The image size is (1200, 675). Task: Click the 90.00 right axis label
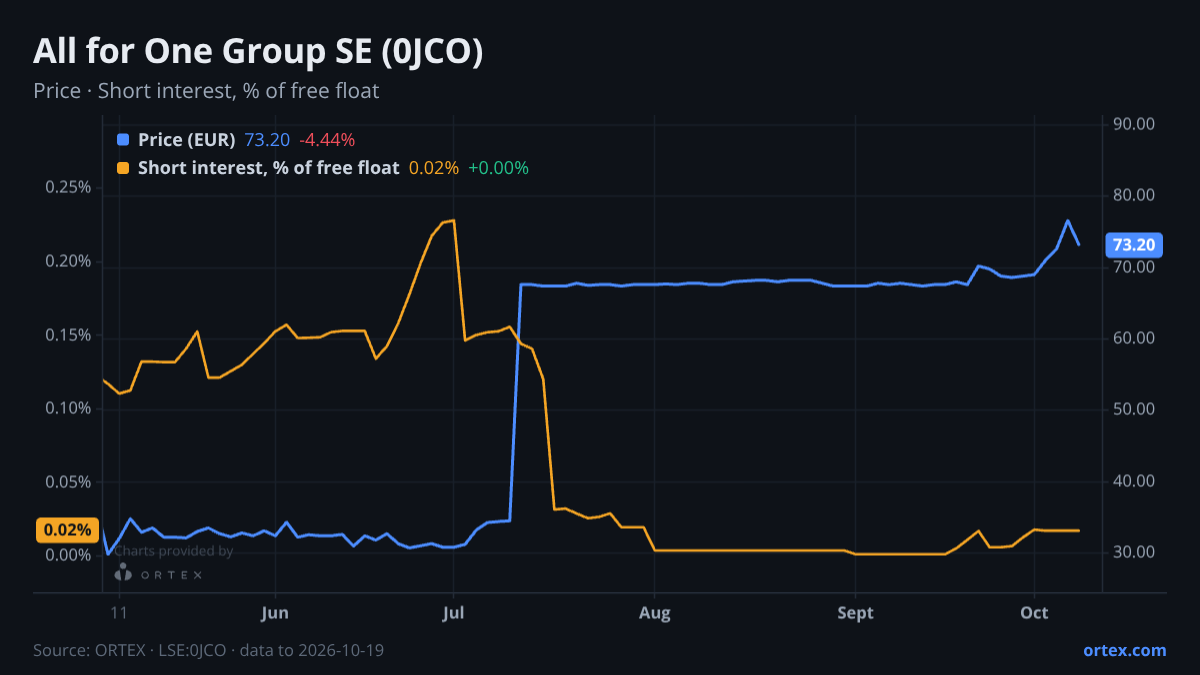[x=1134, y=124]
